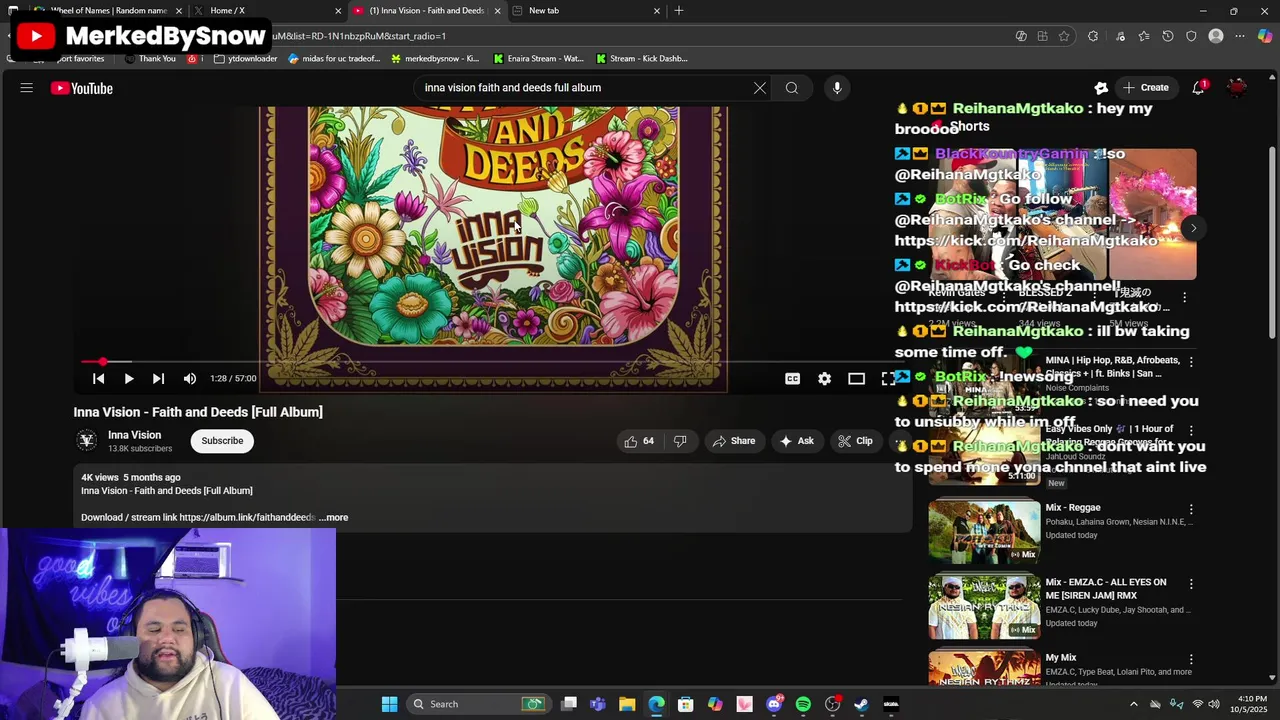Open Steam from the taskbar
The image size is (1280, 720).
point(861,704)
